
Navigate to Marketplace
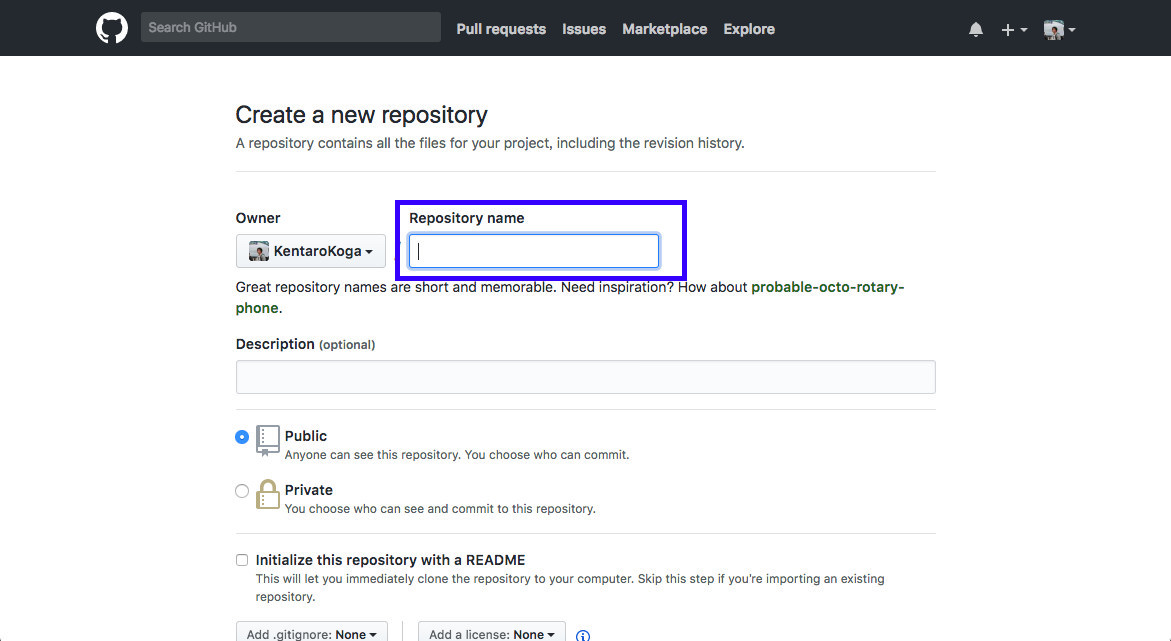click(x=664, y=29)
